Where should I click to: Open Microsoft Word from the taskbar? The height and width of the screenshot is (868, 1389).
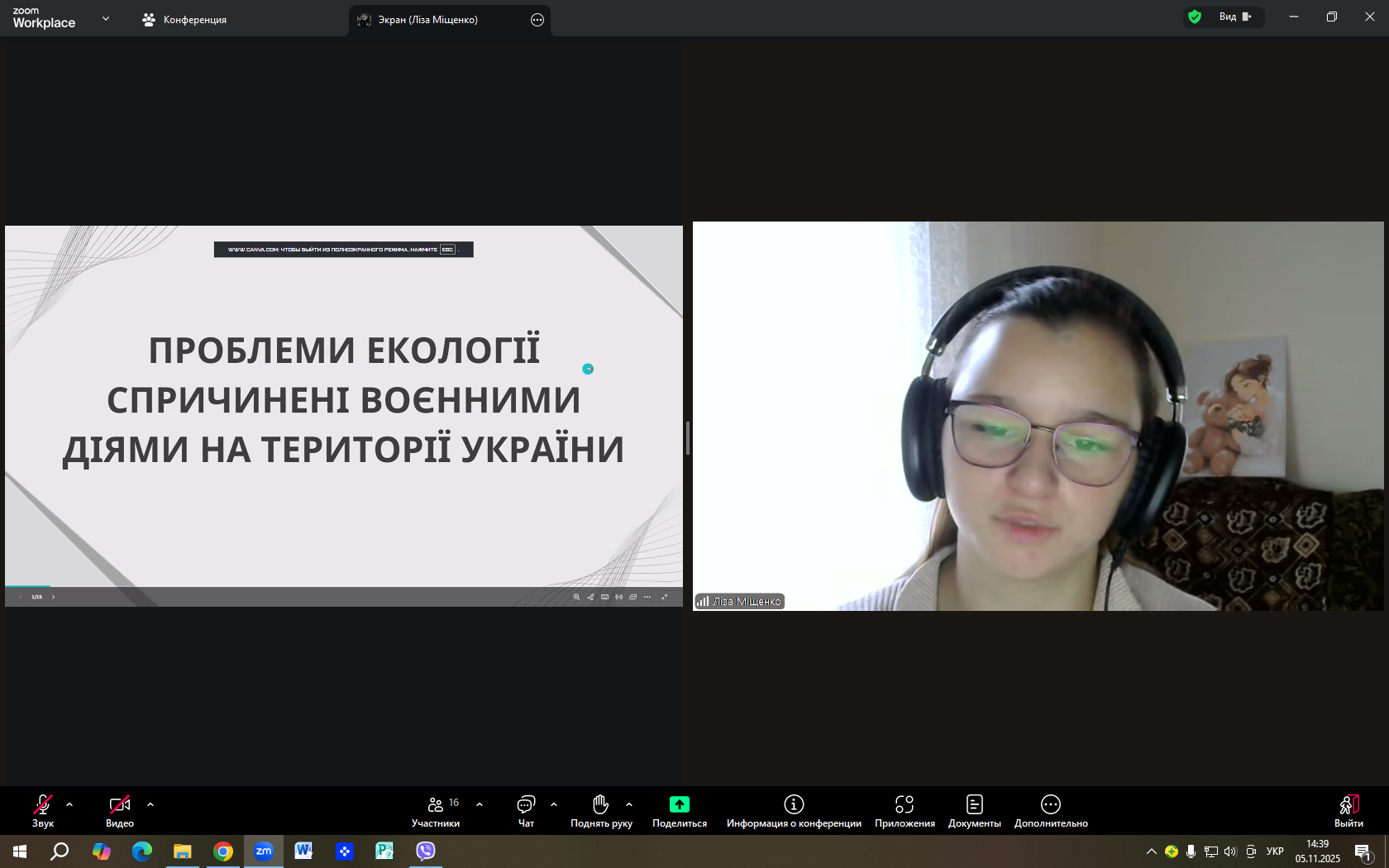click(x=303, y=851)
